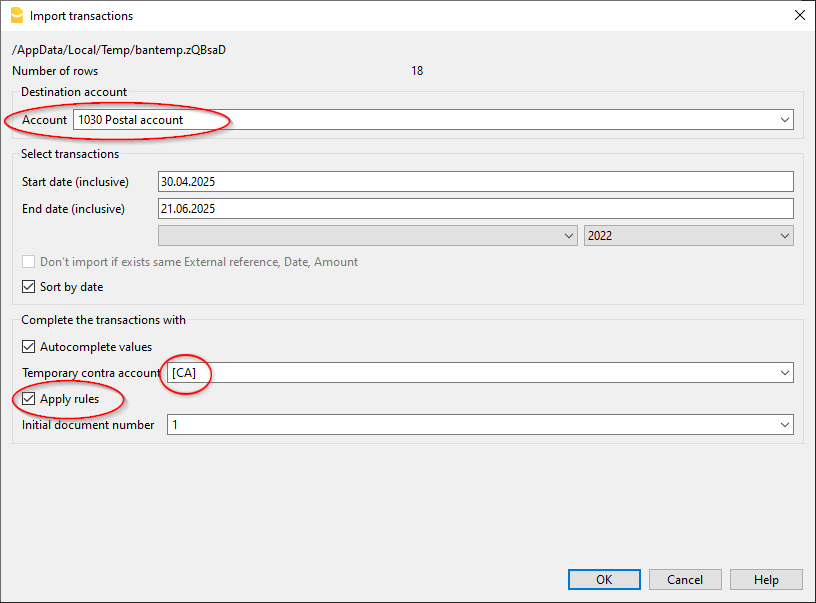This screenshot has height=603, width=816.
Task: Cancel the transaction import
Action: point(685,579)
